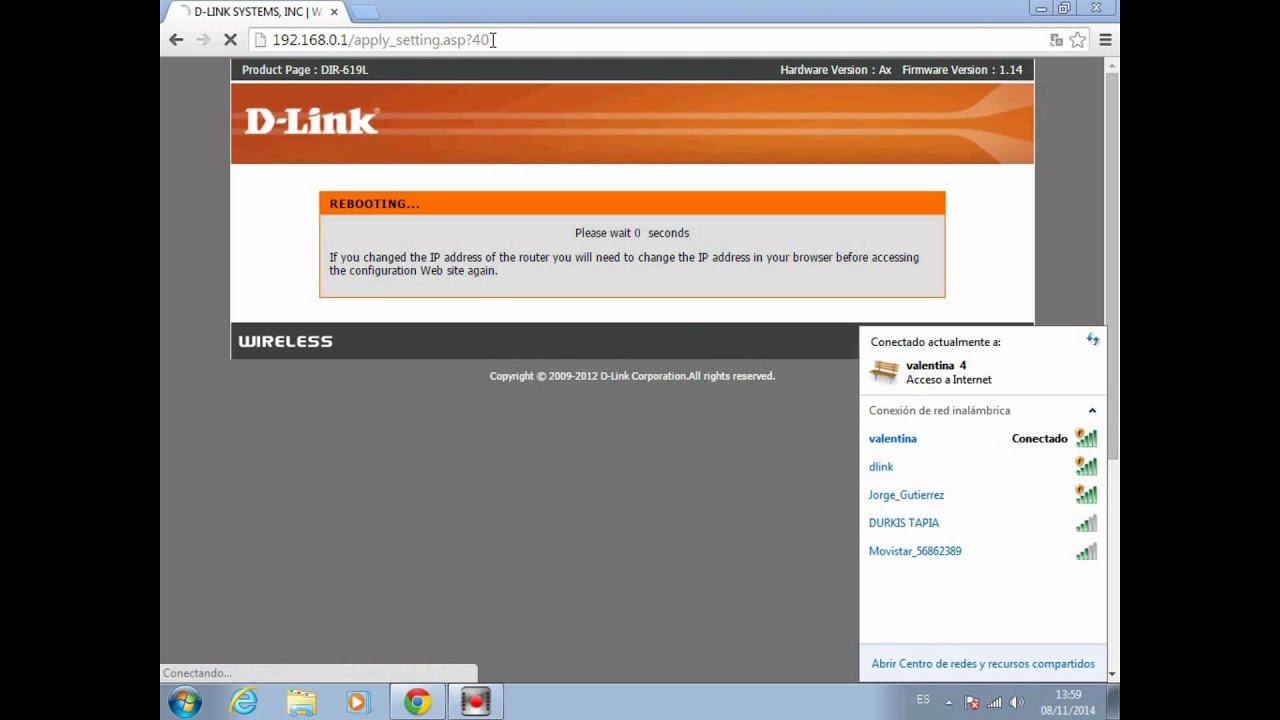
Task: Click the volume speaker tray icon
Action: coord(1017,703)
